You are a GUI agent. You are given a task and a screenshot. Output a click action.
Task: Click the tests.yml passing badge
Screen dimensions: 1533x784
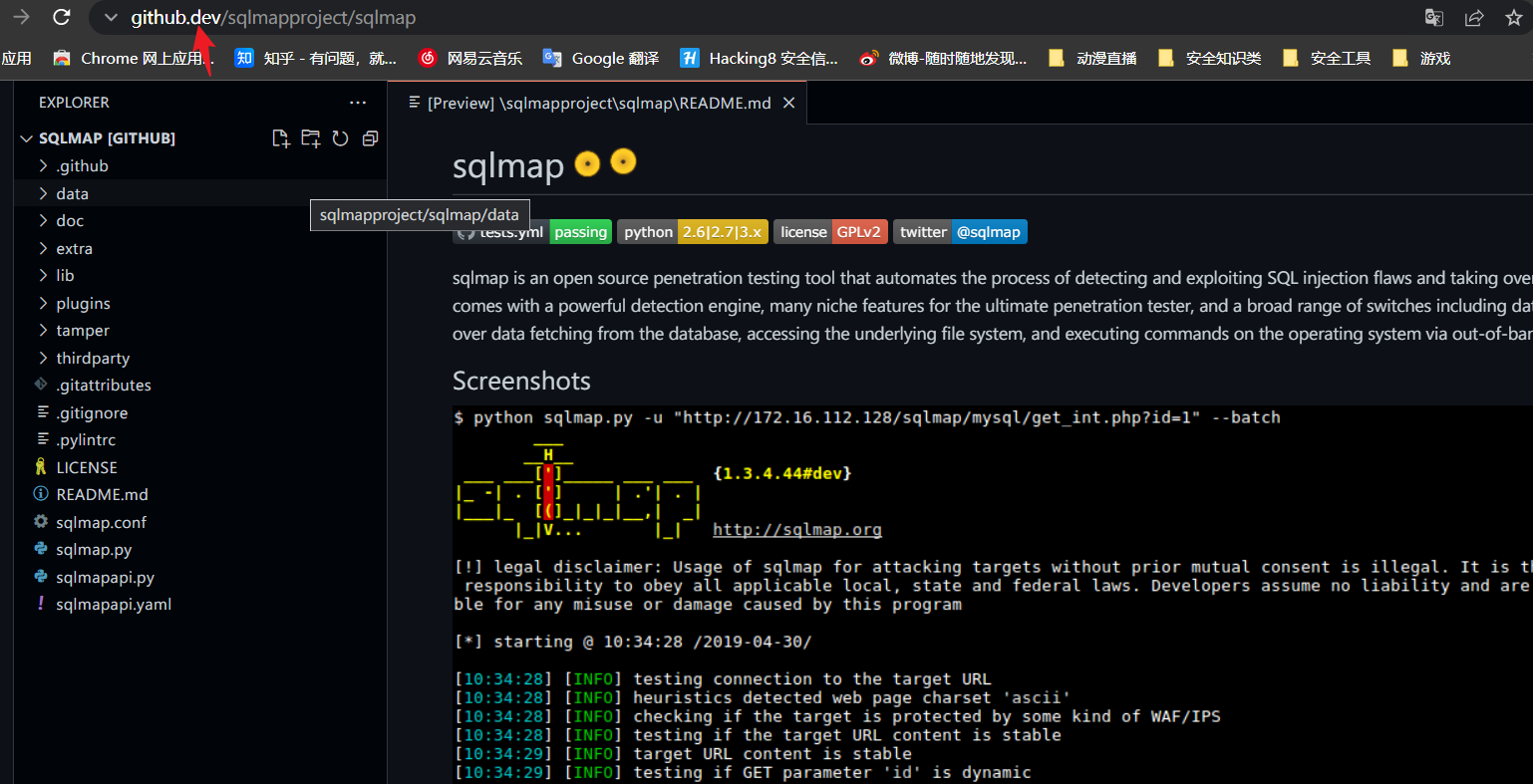tap(532, 232)
